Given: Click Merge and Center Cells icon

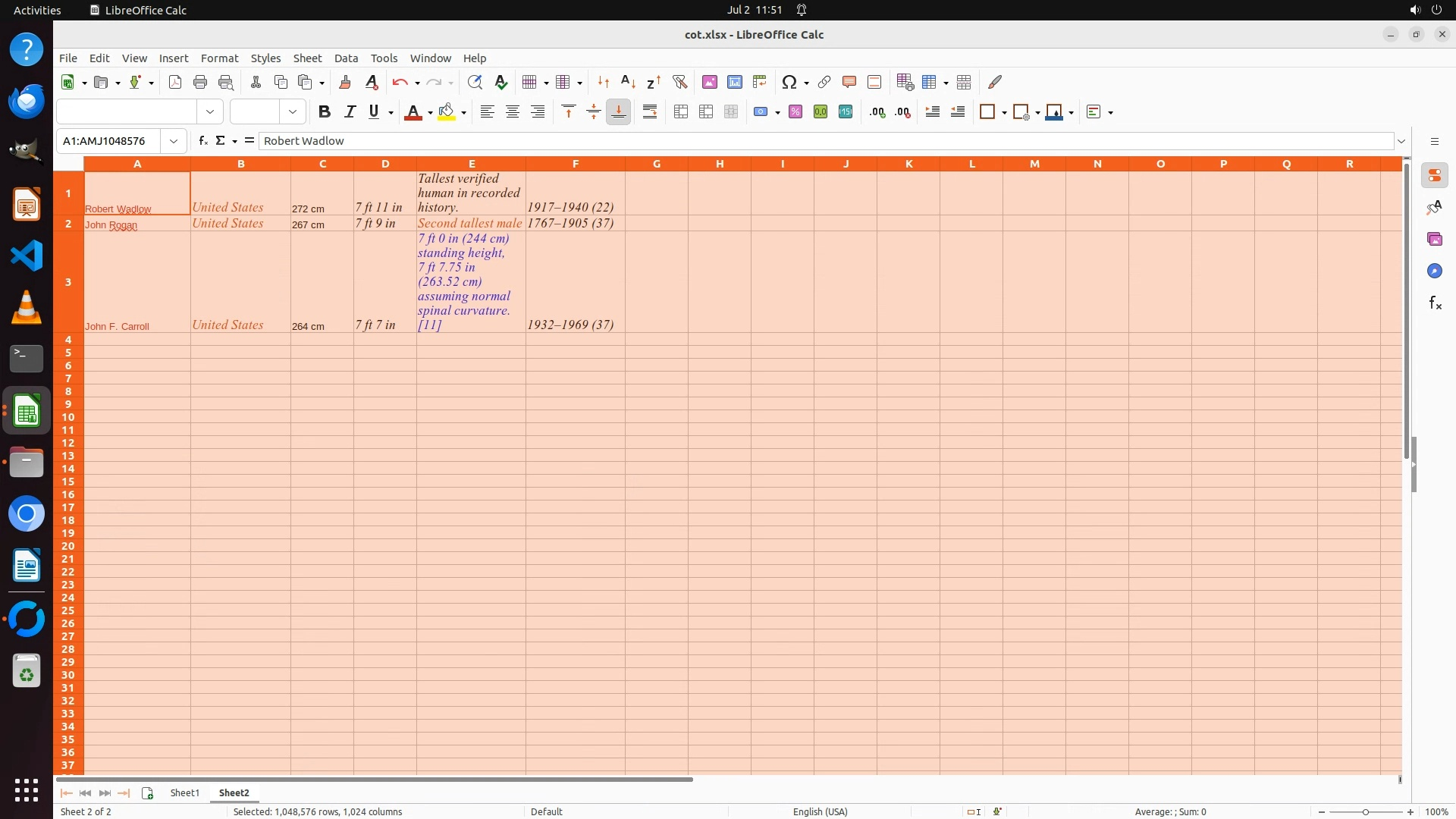Looking at the screenshot, I should (x=681, y=112).
